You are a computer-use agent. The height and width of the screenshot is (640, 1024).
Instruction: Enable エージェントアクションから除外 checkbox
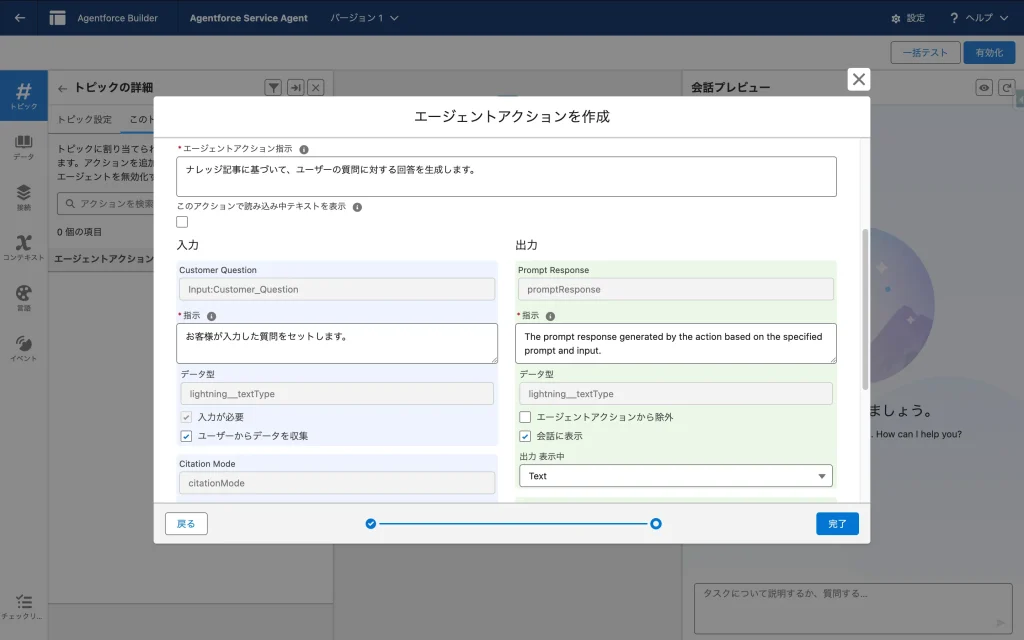click(525, 417)
